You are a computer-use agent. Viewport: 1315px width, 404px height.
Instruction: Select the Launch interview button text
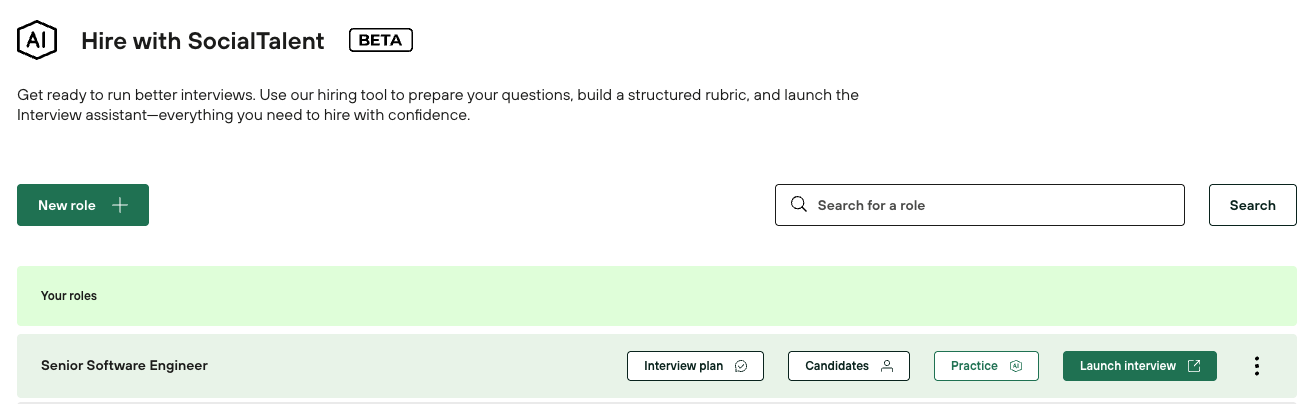coord(1127,366)
